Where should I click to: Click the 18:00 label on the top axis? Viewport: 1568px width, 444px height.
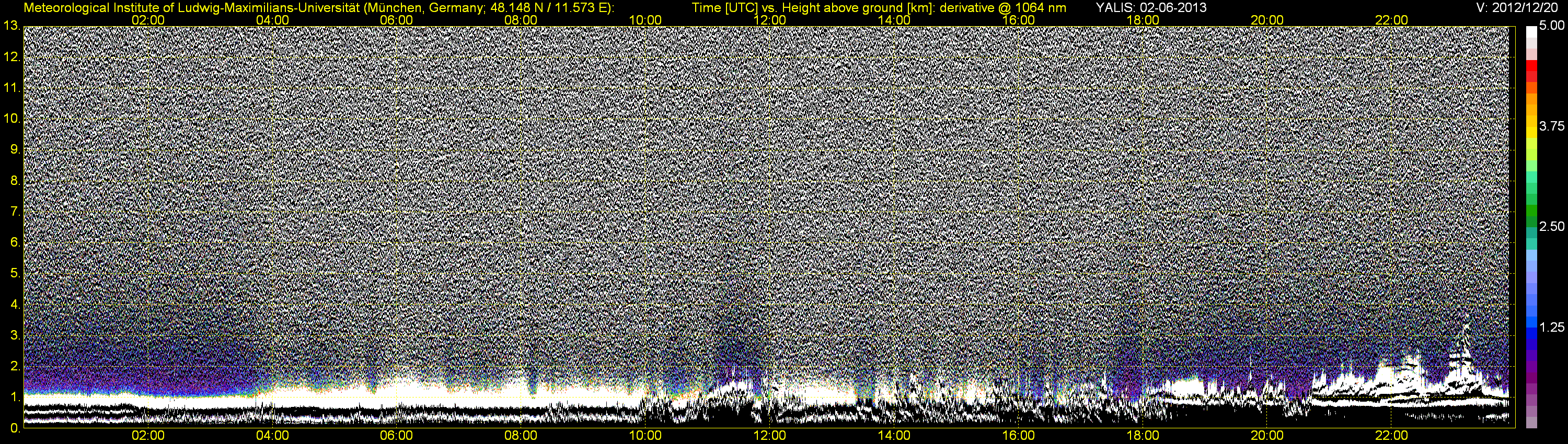pos(1143,20)
